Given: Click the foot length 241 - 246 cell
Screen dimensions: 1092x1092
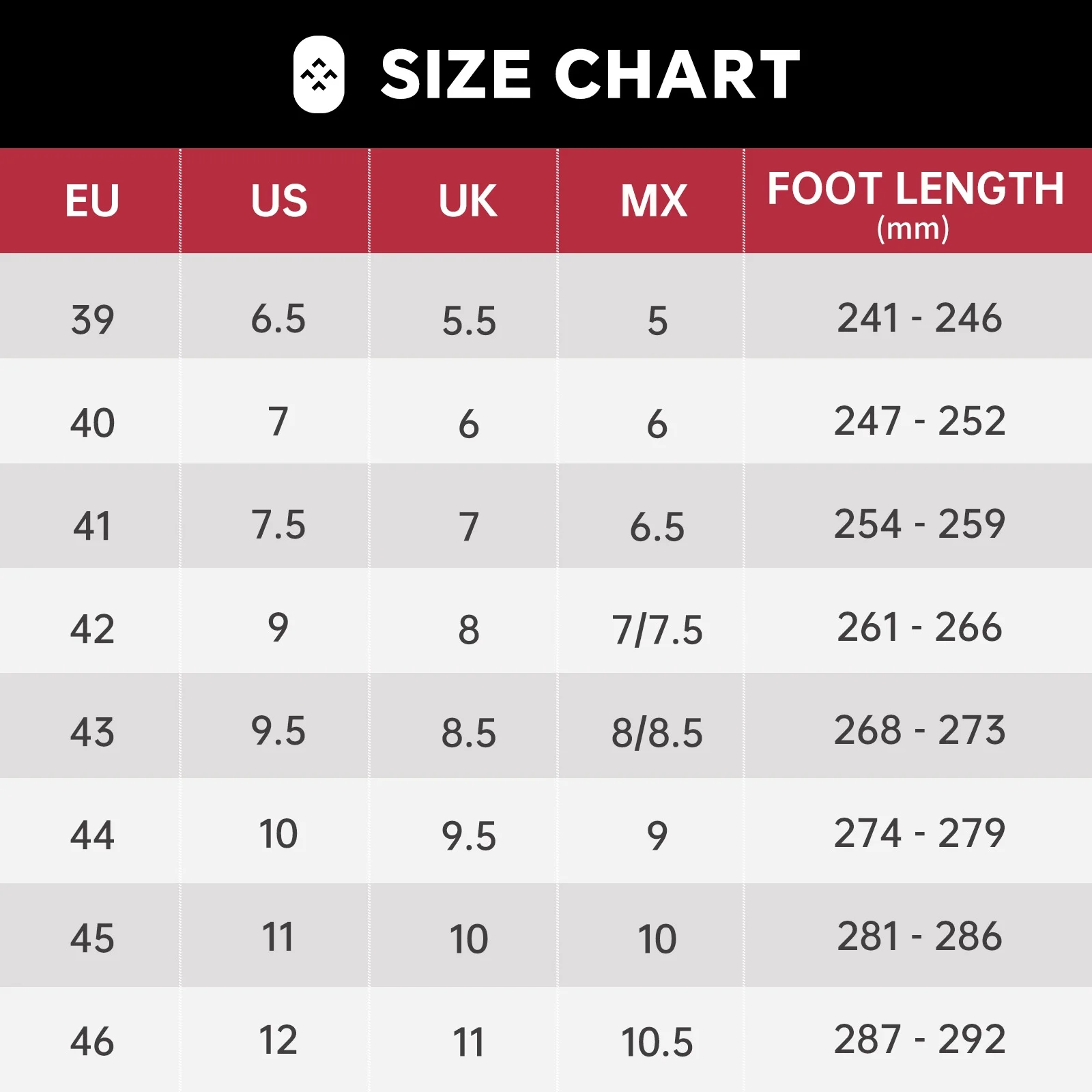Looking at the screenshot, I should [919, 318].
